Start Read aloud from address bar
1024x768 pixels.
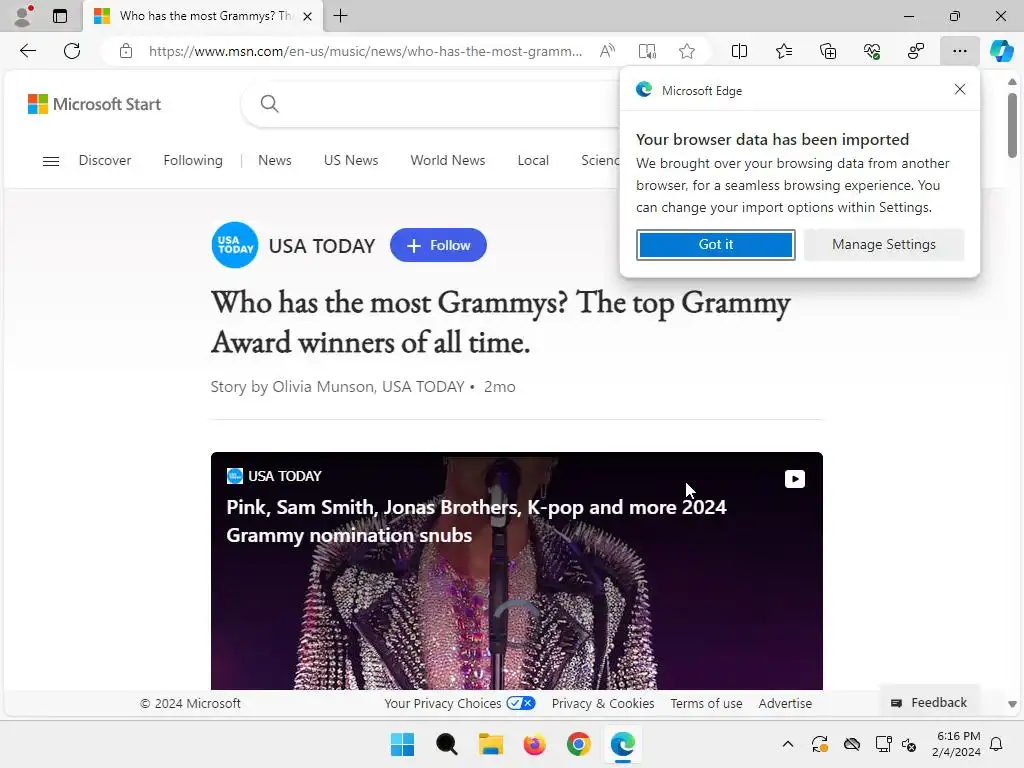click(607, 51)
